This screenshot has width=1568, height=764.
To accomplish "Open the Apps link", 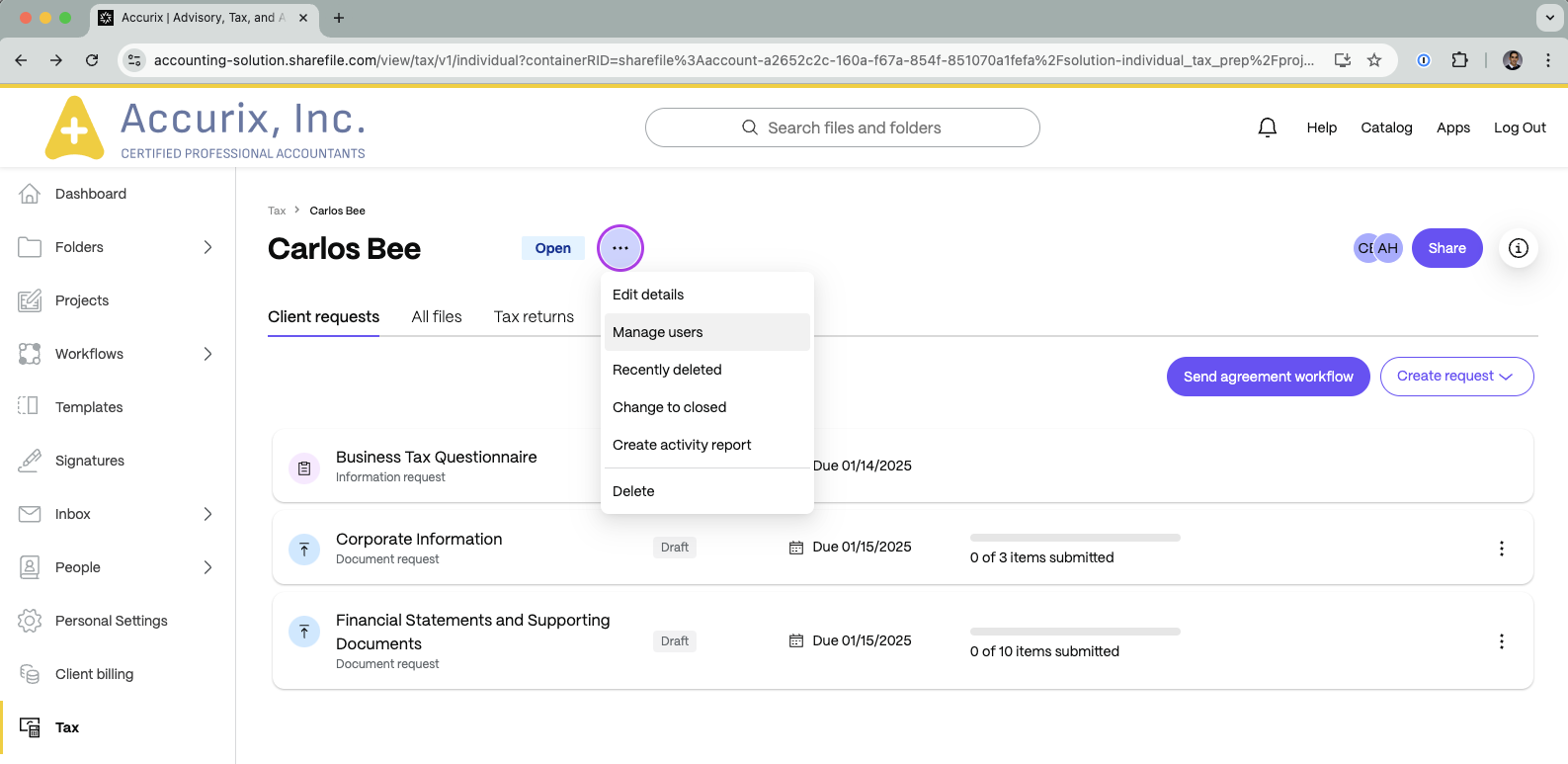I will 1453,127.
